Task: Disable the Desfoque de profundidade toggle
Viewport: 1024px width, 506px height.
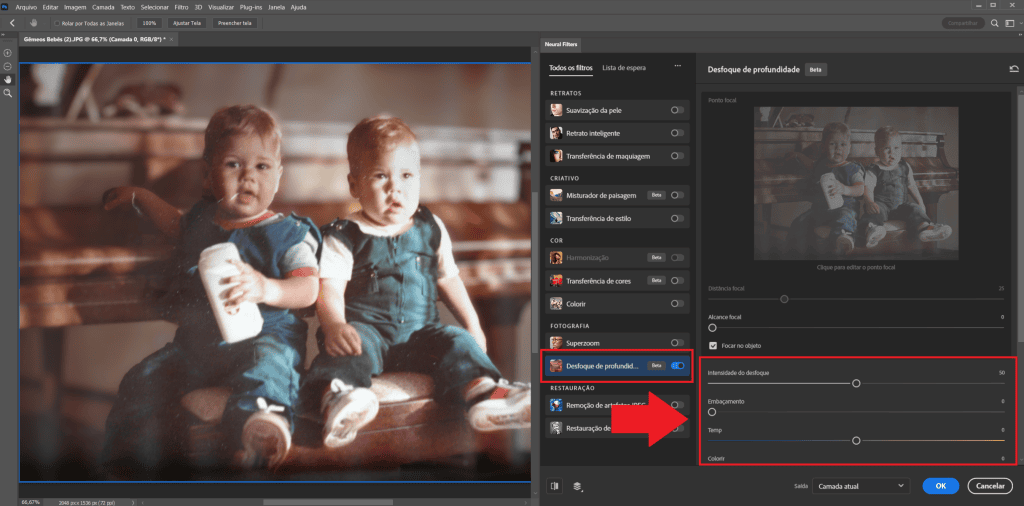Action: point(677,366)
